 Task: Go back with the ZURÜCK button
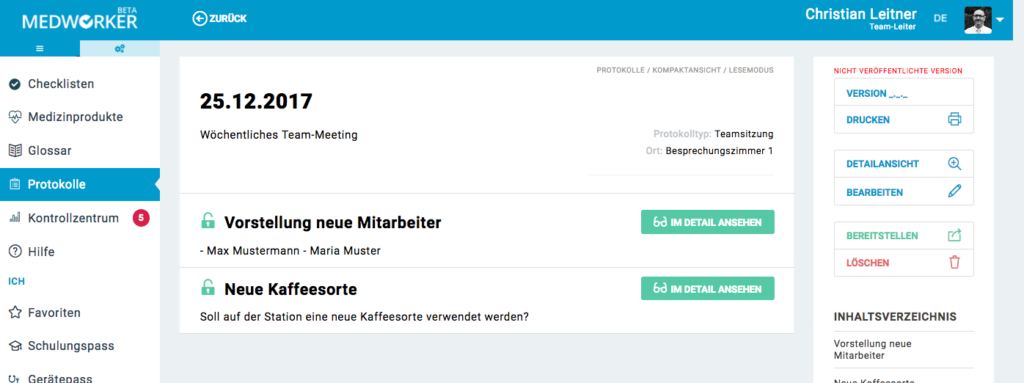[x=219, y=18]
